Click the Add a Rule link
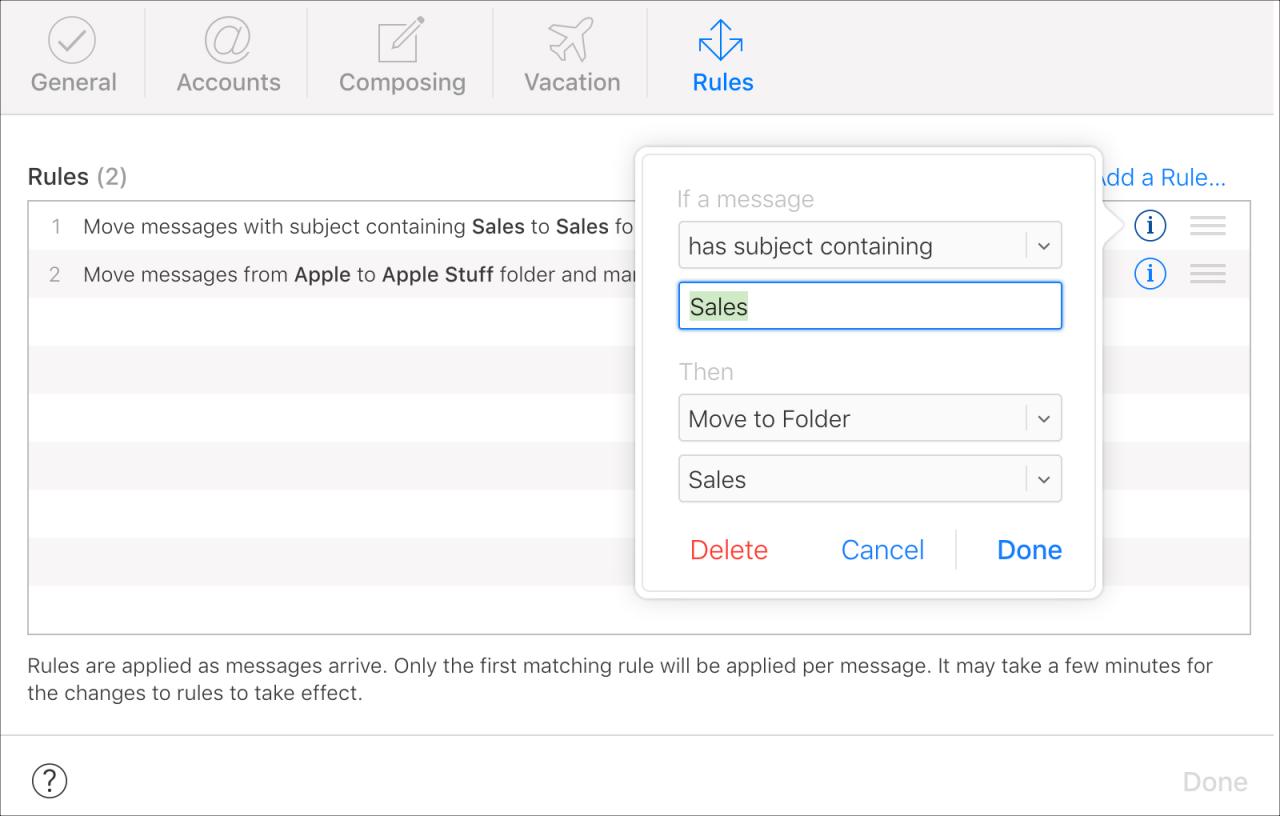The width and height of the screenshot is (1280, 816). pyautogui.click(x=1165, y=178)
